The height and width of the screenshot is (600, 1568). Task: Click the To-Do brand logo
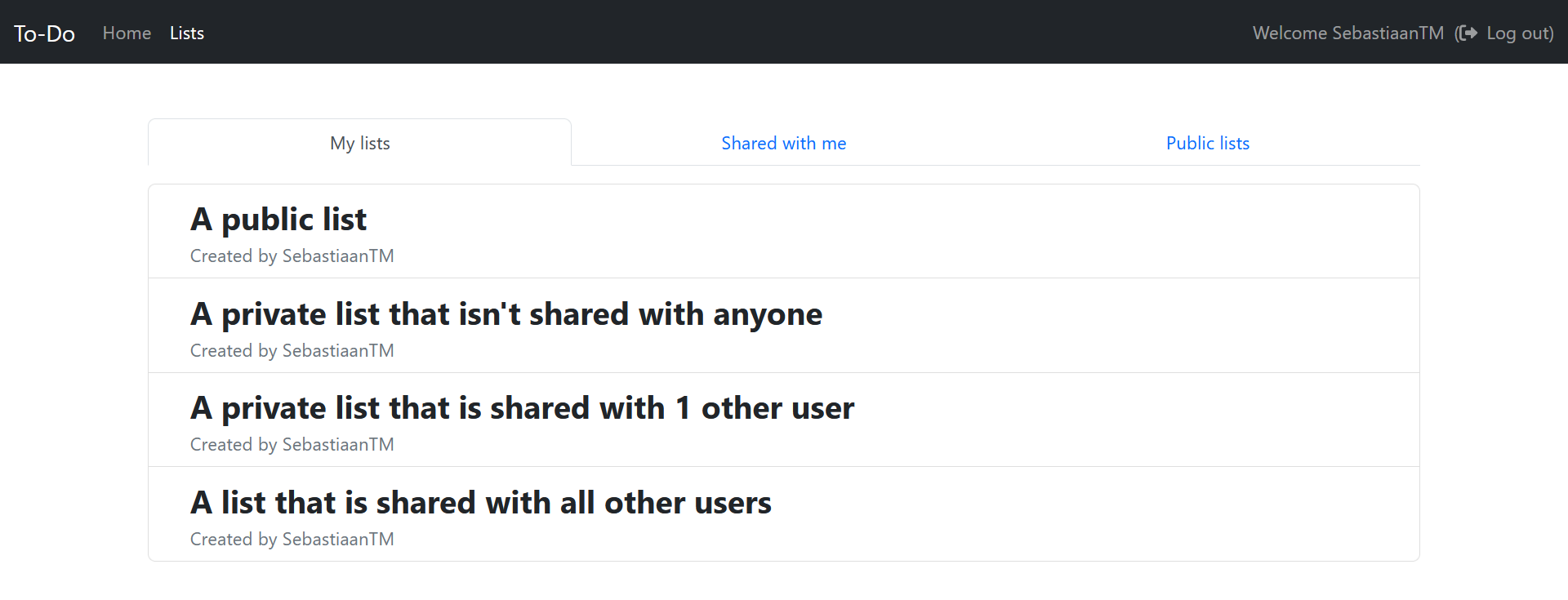pos(44,33)
